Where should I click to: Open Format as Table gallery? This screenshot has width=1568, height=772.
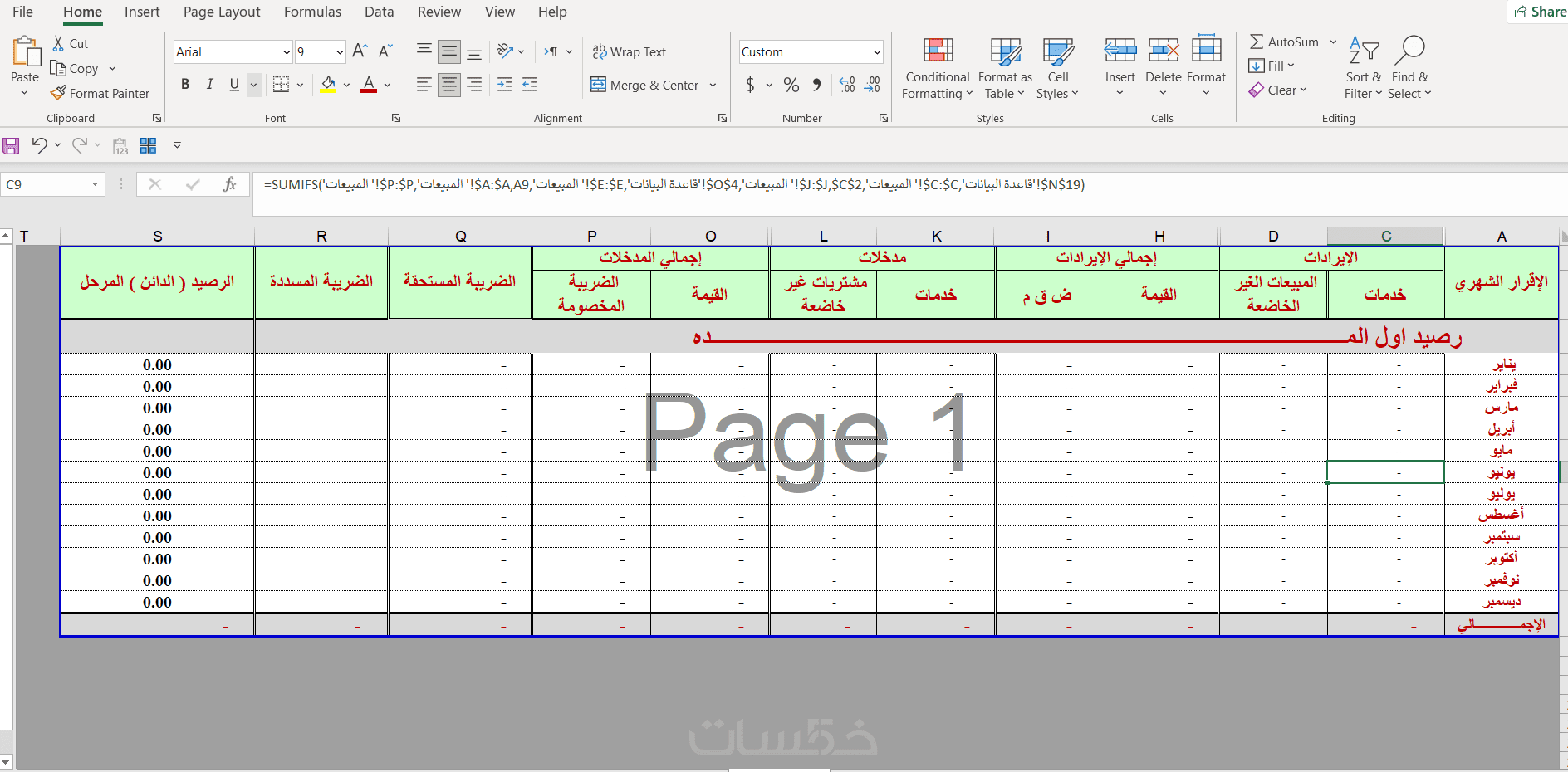pyautogui.click(x=1005, y=68)
